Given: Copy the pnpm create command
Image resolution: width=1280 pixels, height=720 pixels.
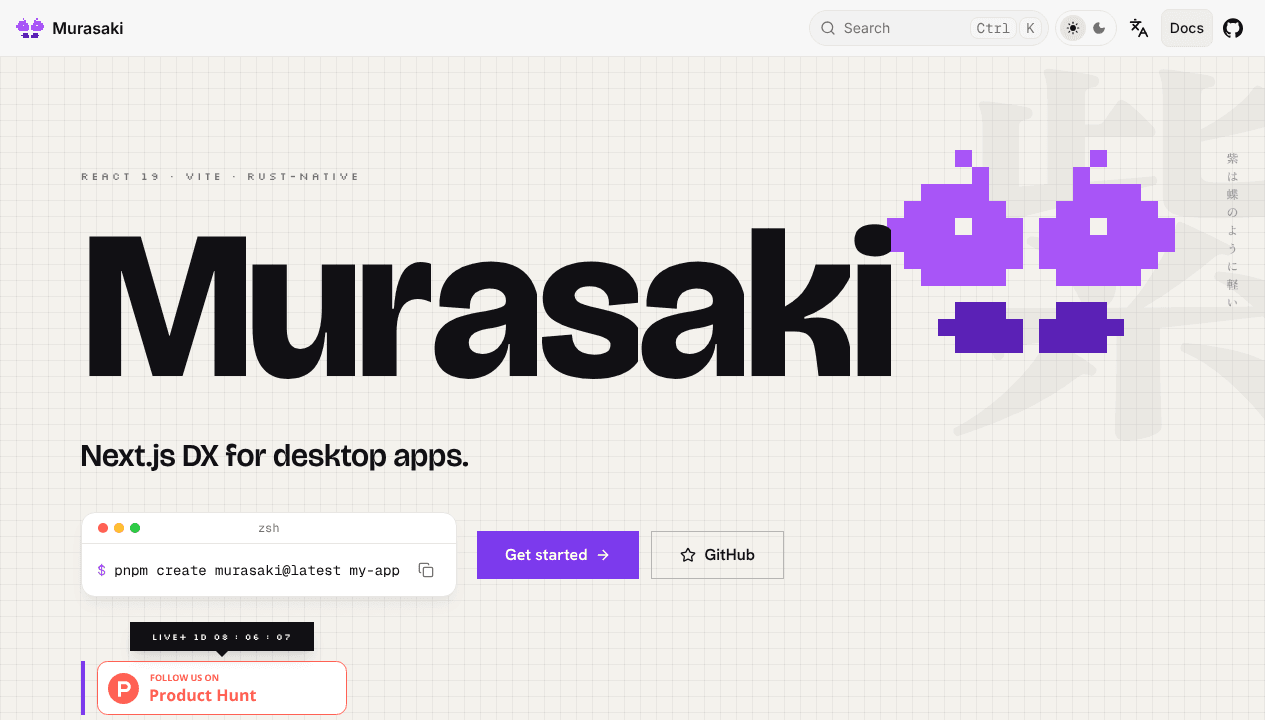Looking at the screenshot, I should pyautogui.click(x=426, y=570).
